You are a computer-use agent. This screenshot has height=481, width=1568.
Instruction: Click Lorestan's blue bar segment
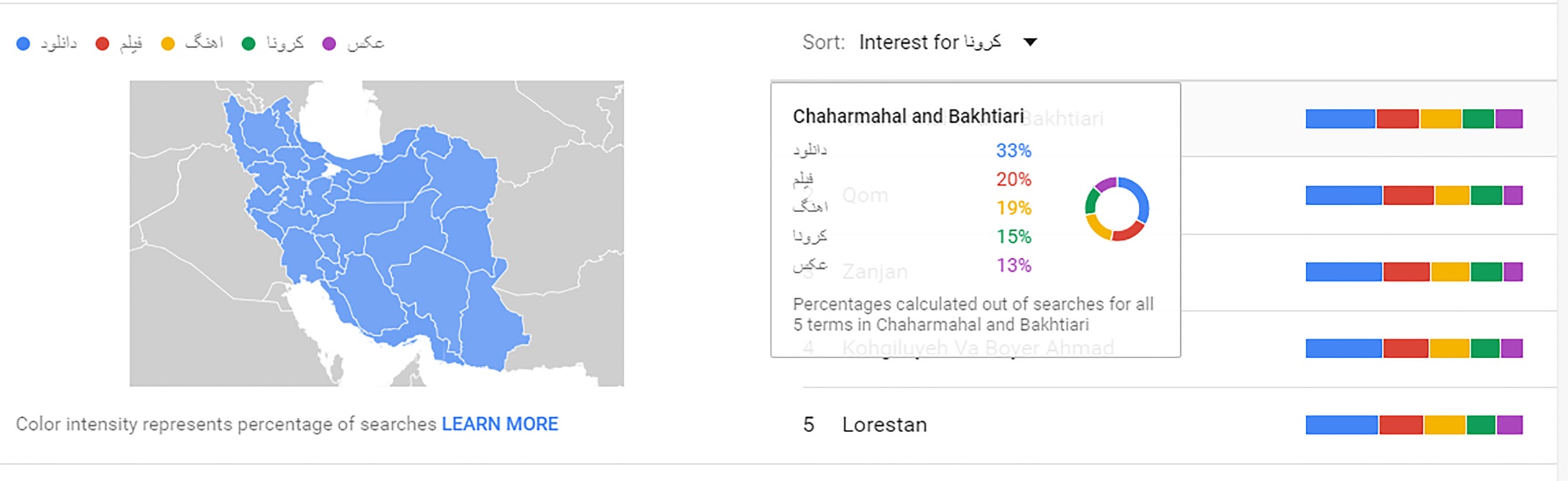pyautogui.click(x=1342, y=425)
